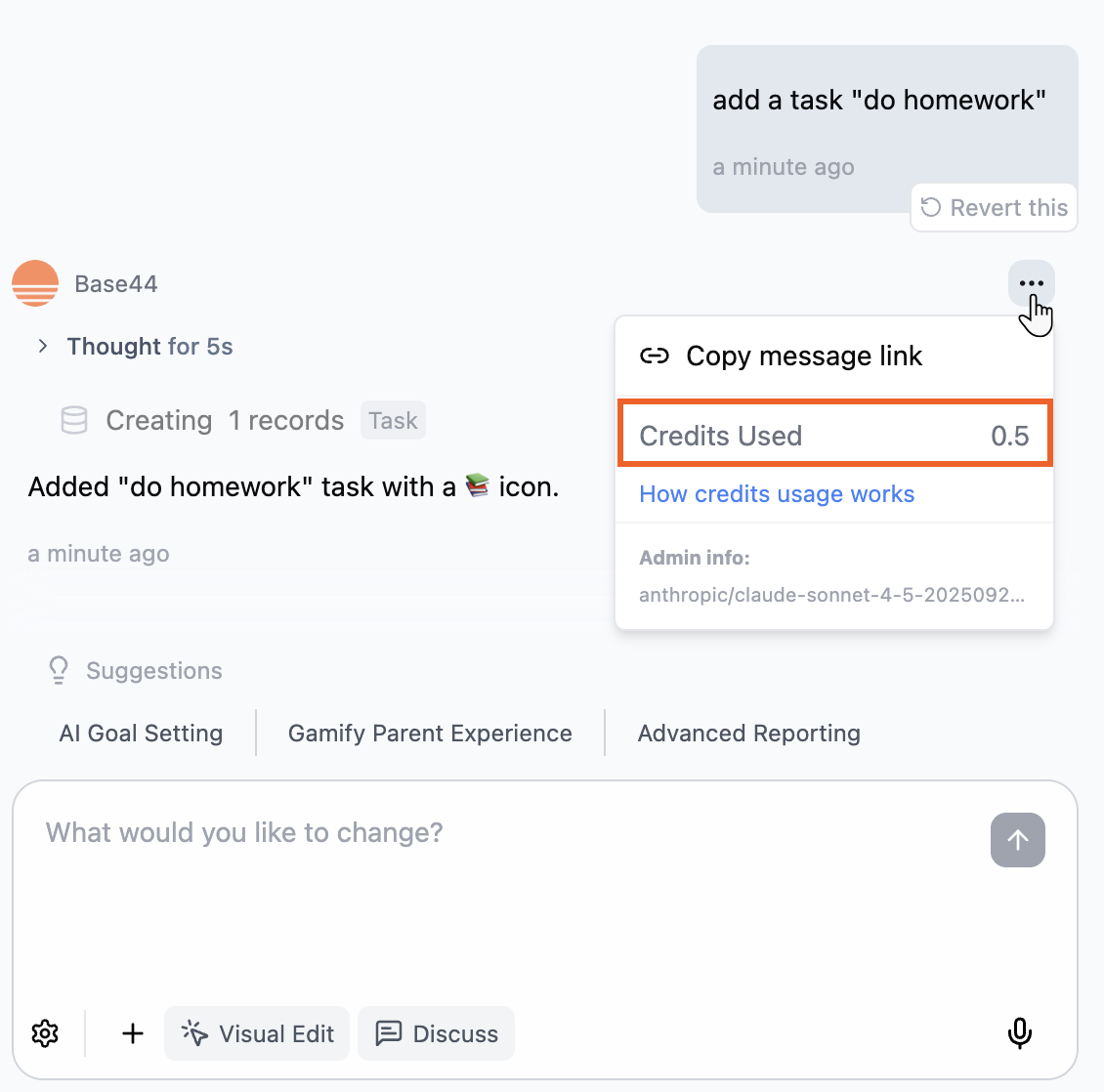Open the three-dot message options menu
The height and width of the screenshot is (1092, 1104).
(x=1031, y=283)
